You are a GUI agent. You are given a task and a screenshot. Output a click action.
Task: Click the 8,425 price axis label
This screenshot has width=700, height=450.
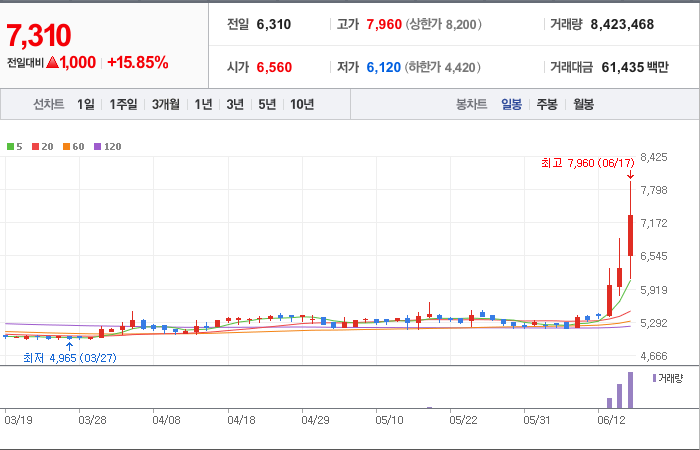pos(654,157)
